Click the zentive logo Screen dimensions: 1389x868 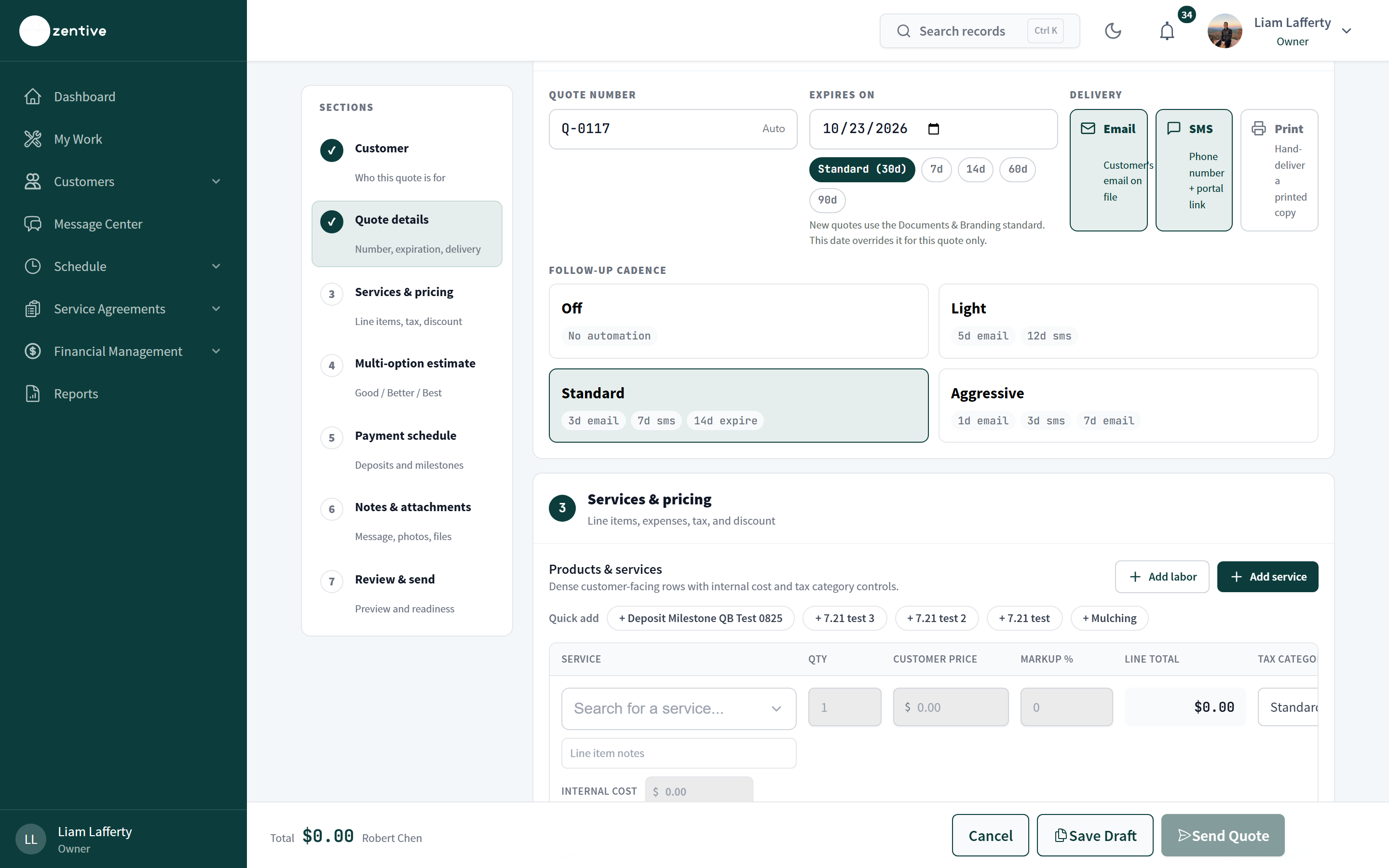pos(63,30)
